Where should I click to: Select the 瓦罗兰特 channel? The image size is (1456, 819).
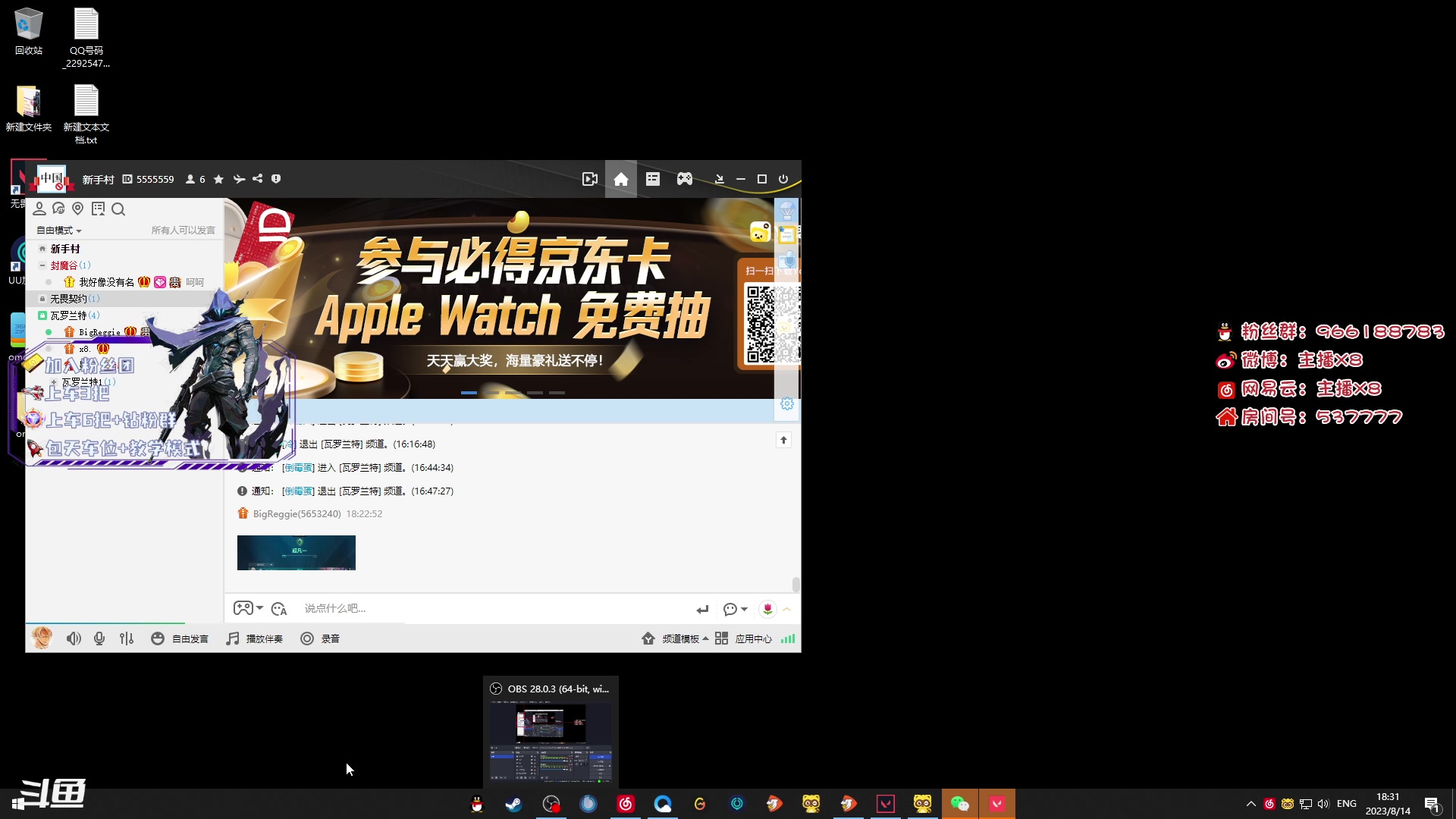[x=68, y=315]
